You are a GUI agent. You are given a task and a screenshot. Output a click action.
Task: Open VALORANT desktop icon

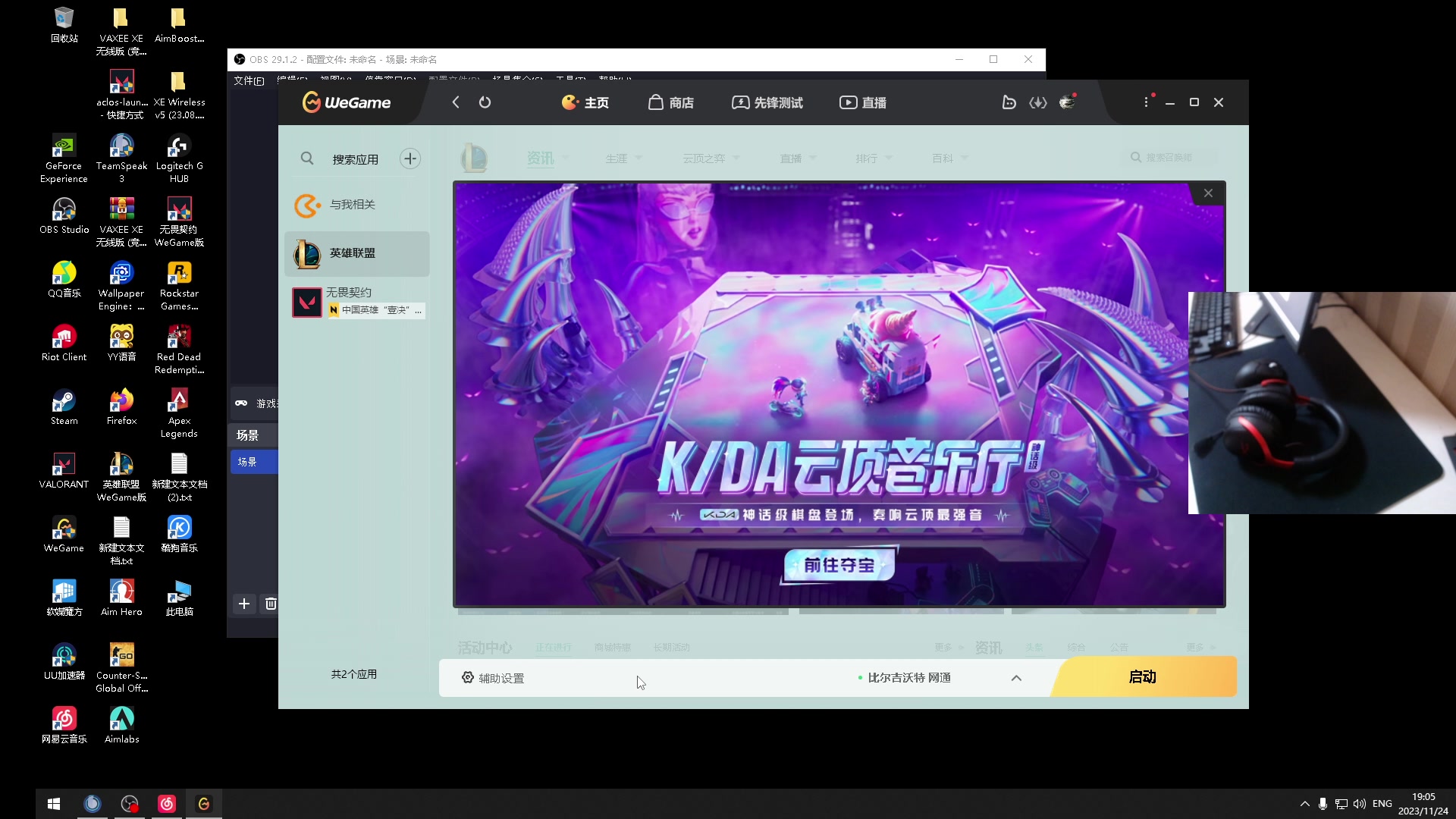pos(64,471)
